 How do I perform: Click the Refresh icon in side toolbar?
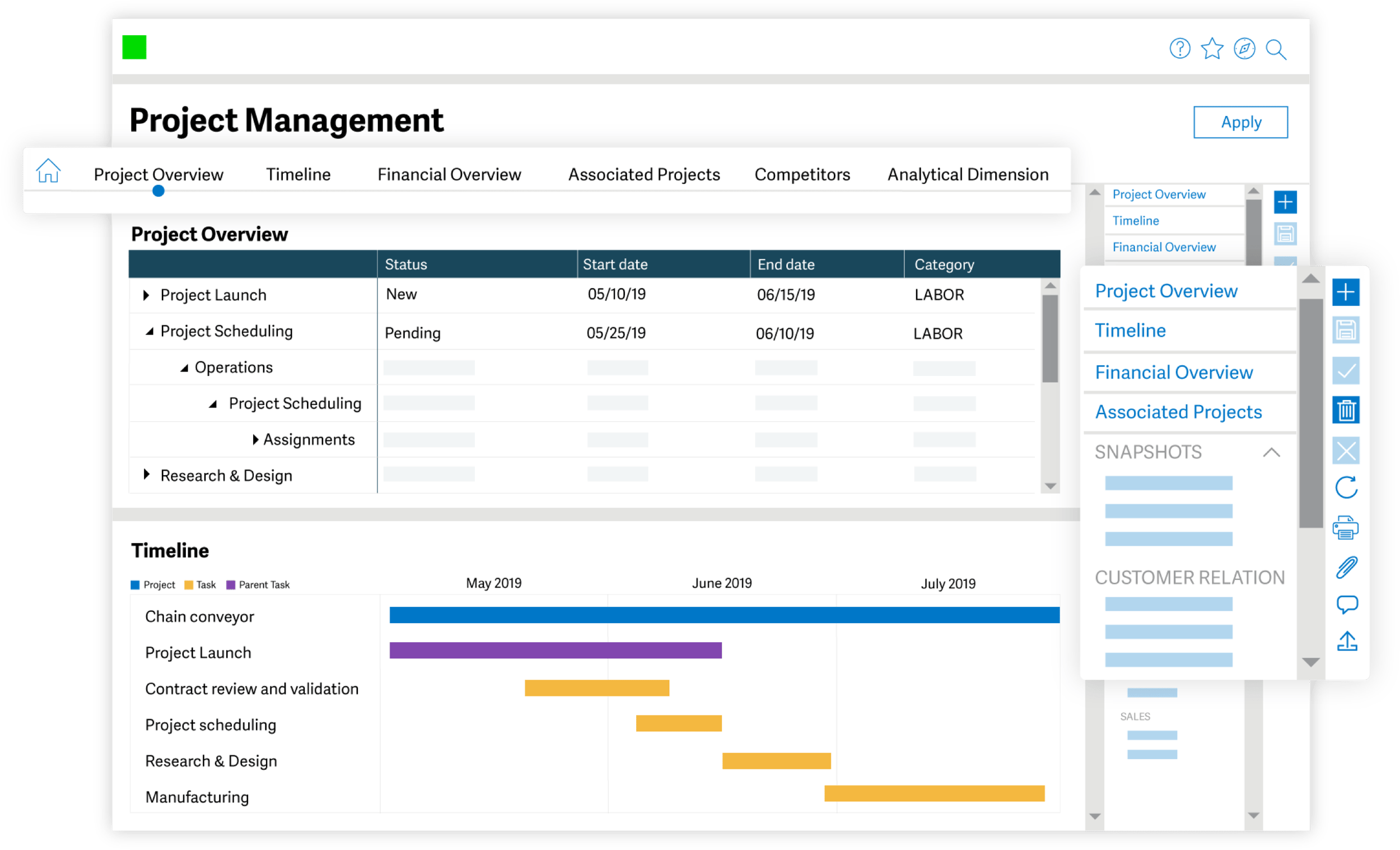point(1347,487)
